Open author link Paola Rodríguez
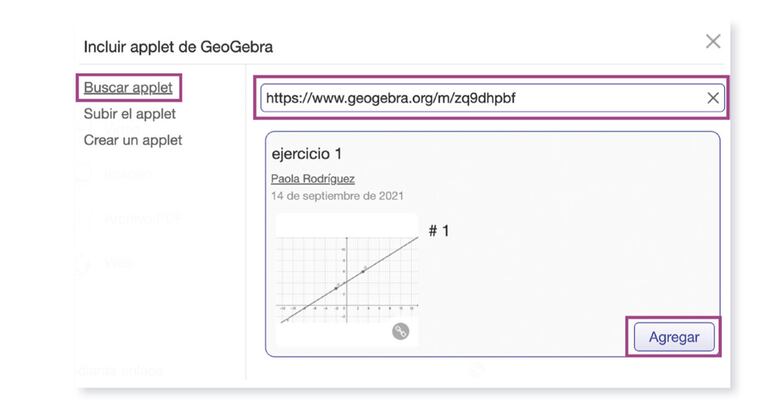The image size is (770, 403). (x=313, y=179)
